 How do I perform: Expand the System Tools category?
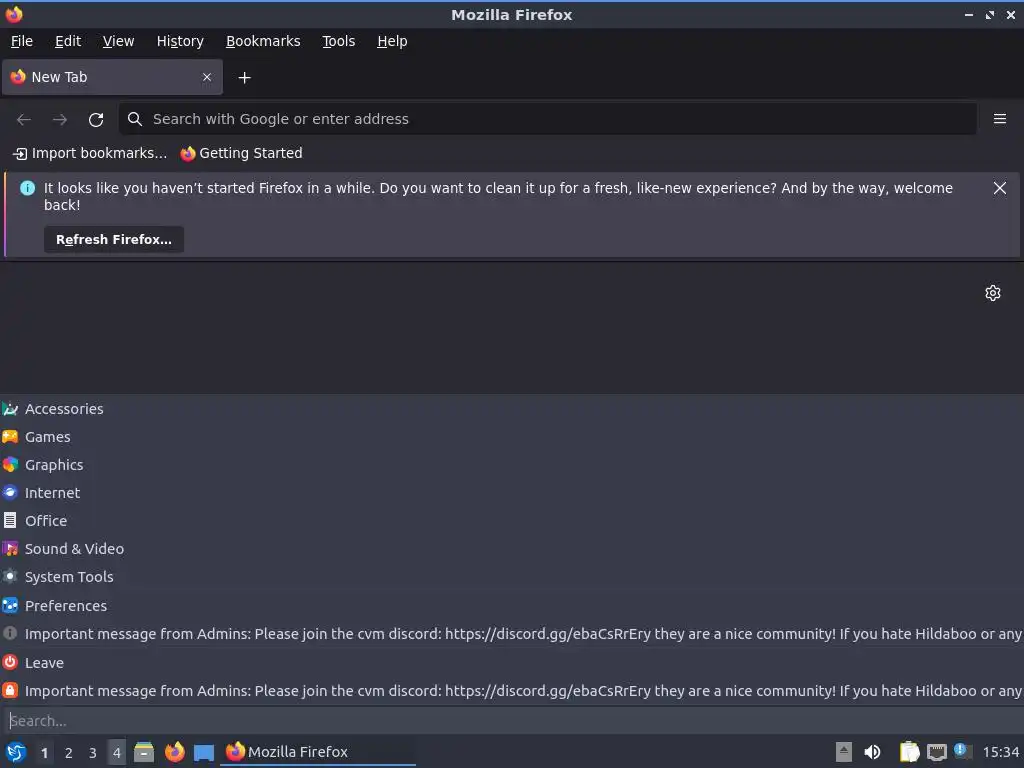tap(512, 577)
